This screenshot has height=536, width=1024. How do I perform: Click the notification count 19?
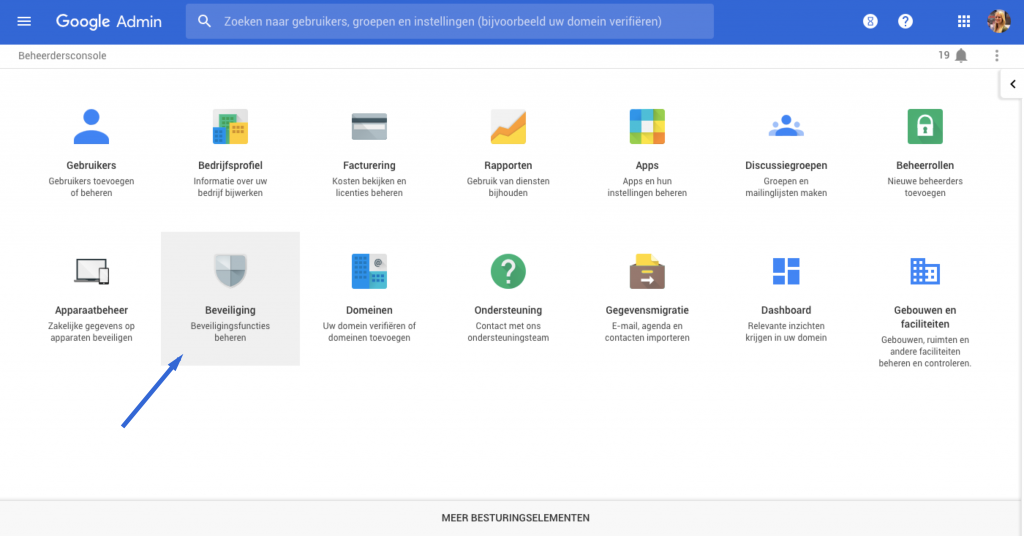[x=944, y=55]
